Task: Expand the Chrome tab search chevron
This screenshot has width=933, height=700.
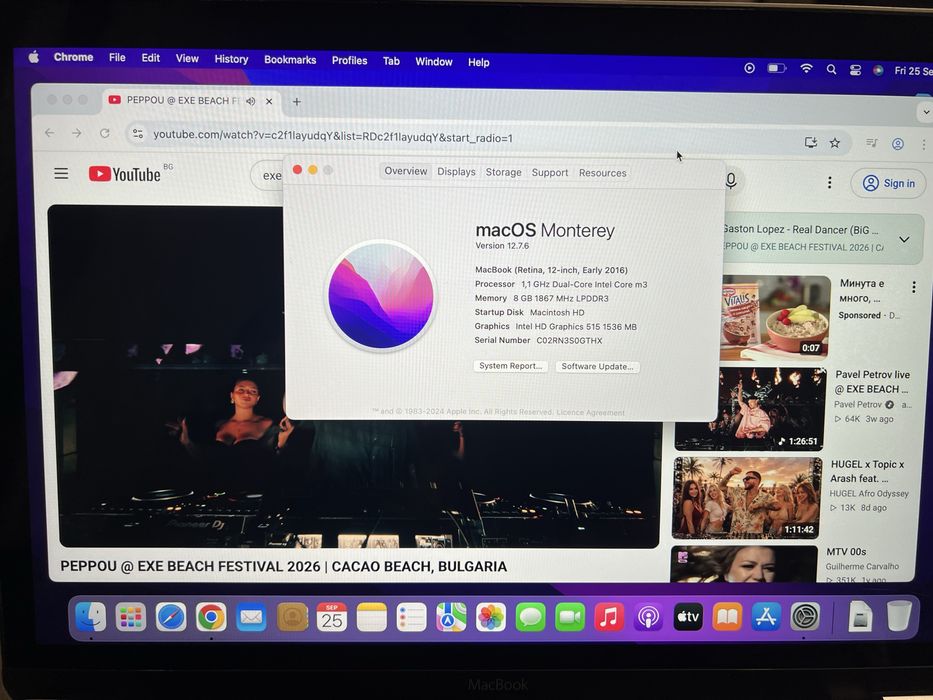Action: coord(926,112)
